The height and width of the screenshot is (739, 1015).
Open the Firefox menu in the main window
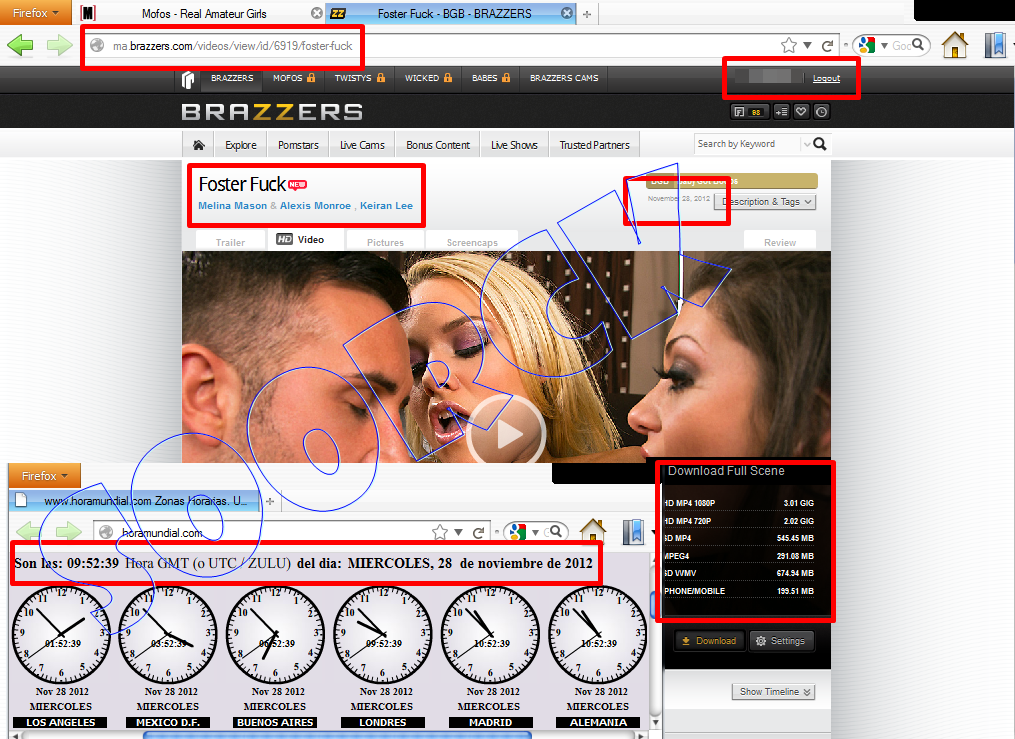(36, 13)
